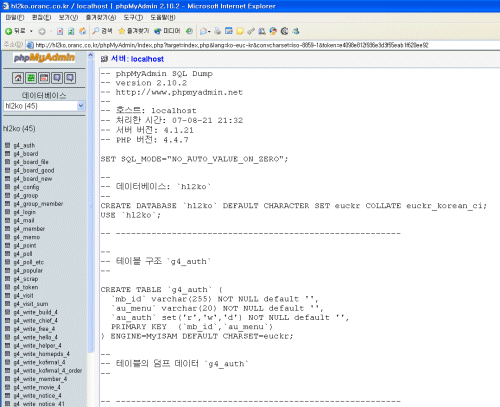Open the g4_memo table

pyautogui.click(x=27, y=237)
